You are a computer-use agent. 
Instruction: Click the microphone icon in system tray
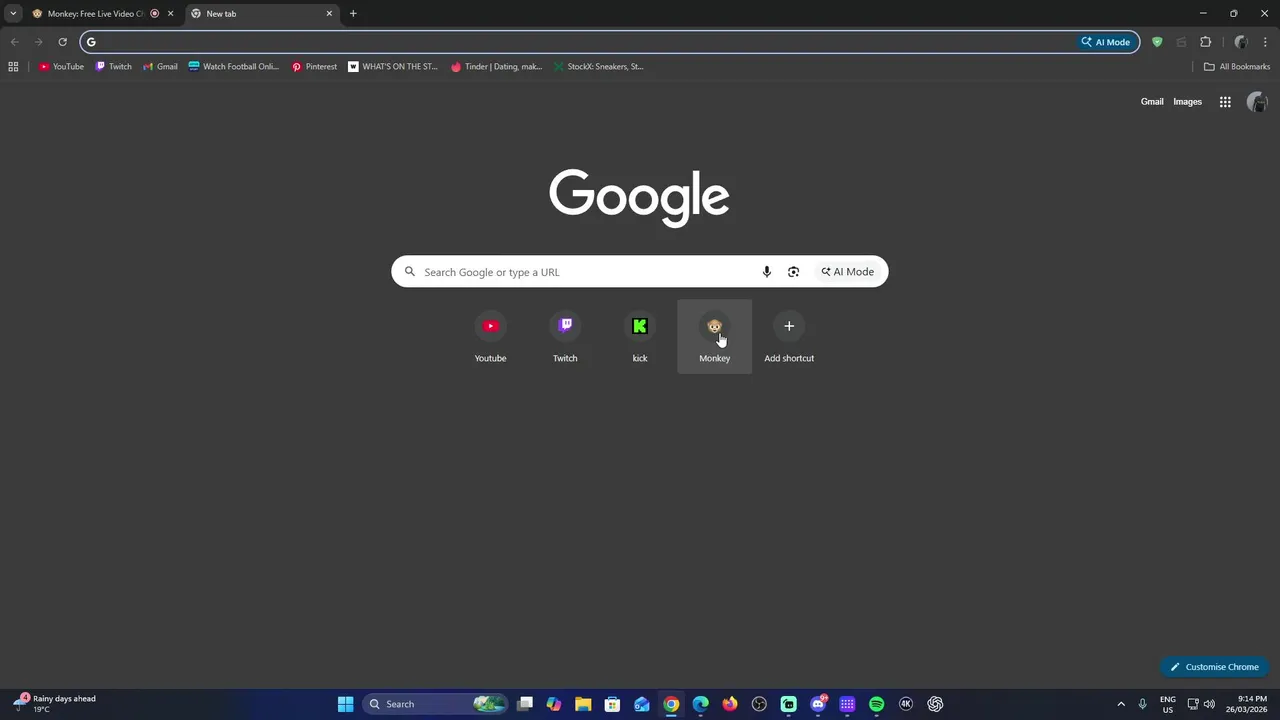click(1142, 704)
